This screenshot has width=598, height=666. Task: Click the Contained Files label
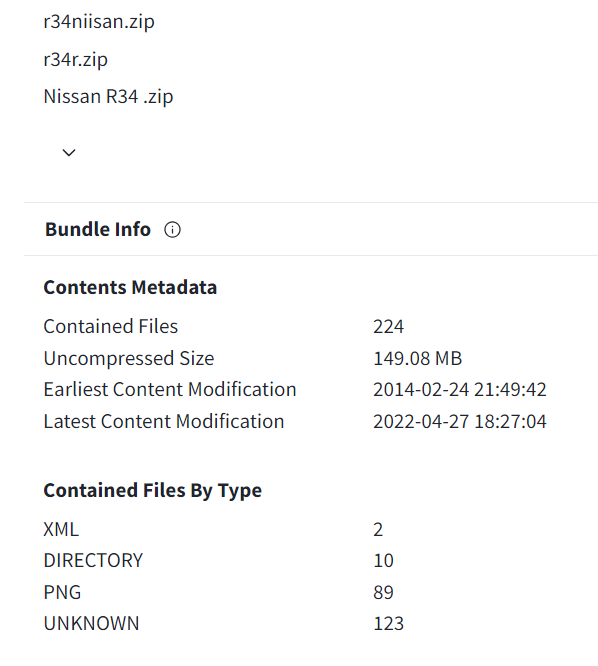111,327
